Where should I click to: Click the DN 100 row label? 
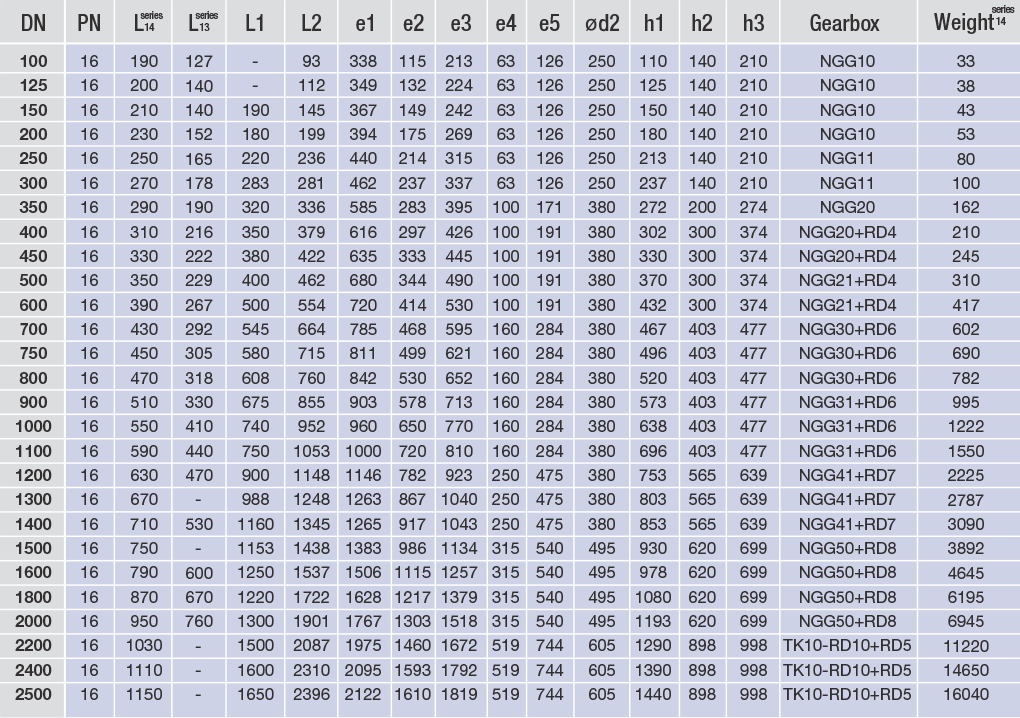(32, 62)
